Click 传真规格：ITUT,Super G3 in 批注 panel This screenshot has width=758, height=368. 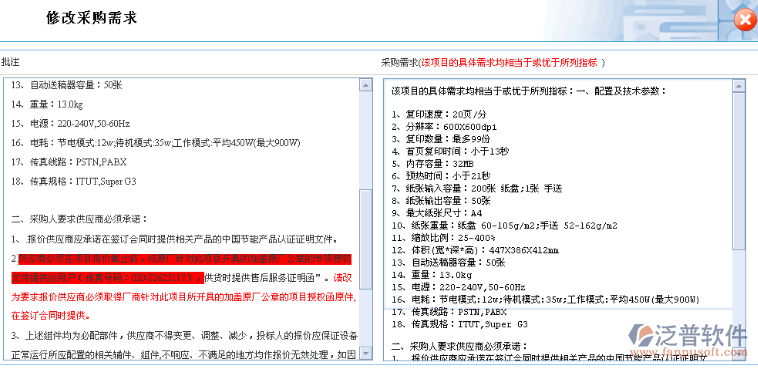coord(74,181)
